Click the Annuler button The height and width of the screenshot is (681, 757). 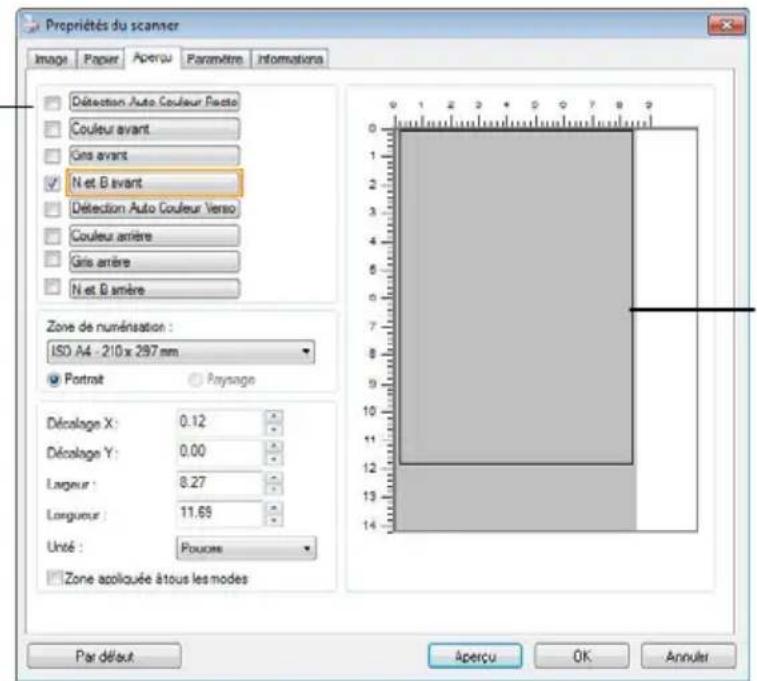click(x=687, y=656)
